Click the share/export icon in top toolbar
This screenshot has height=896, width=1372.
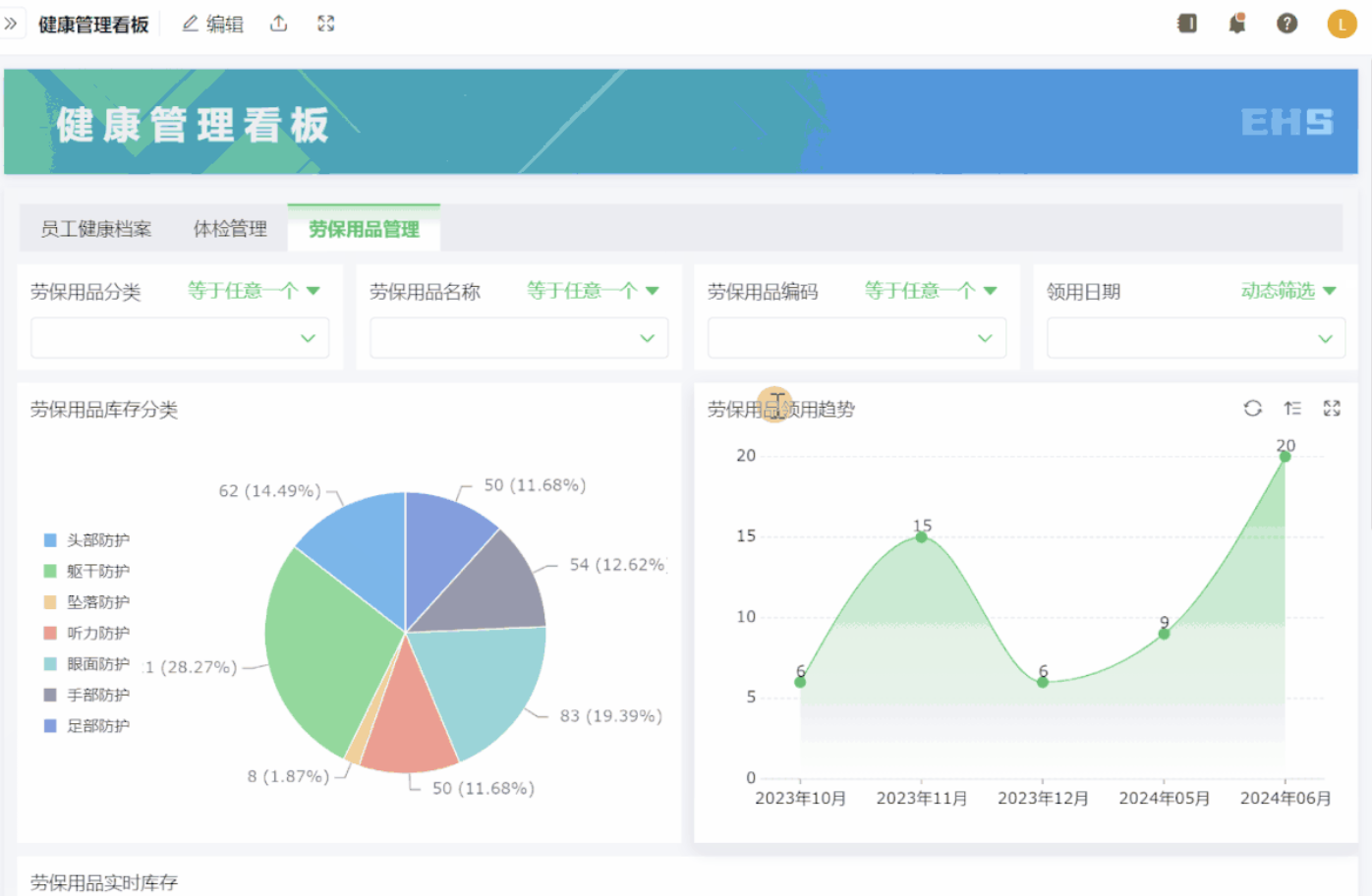(x=279, y=24)
